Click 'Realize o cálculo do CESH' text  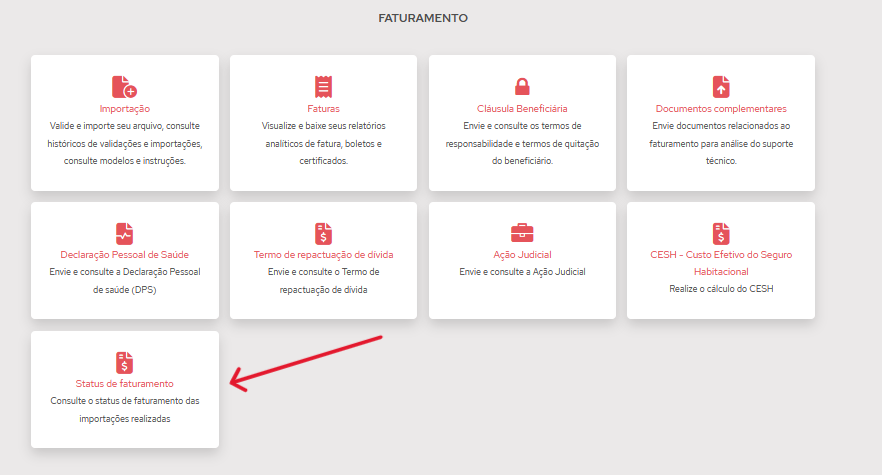(x=721, y=289)
